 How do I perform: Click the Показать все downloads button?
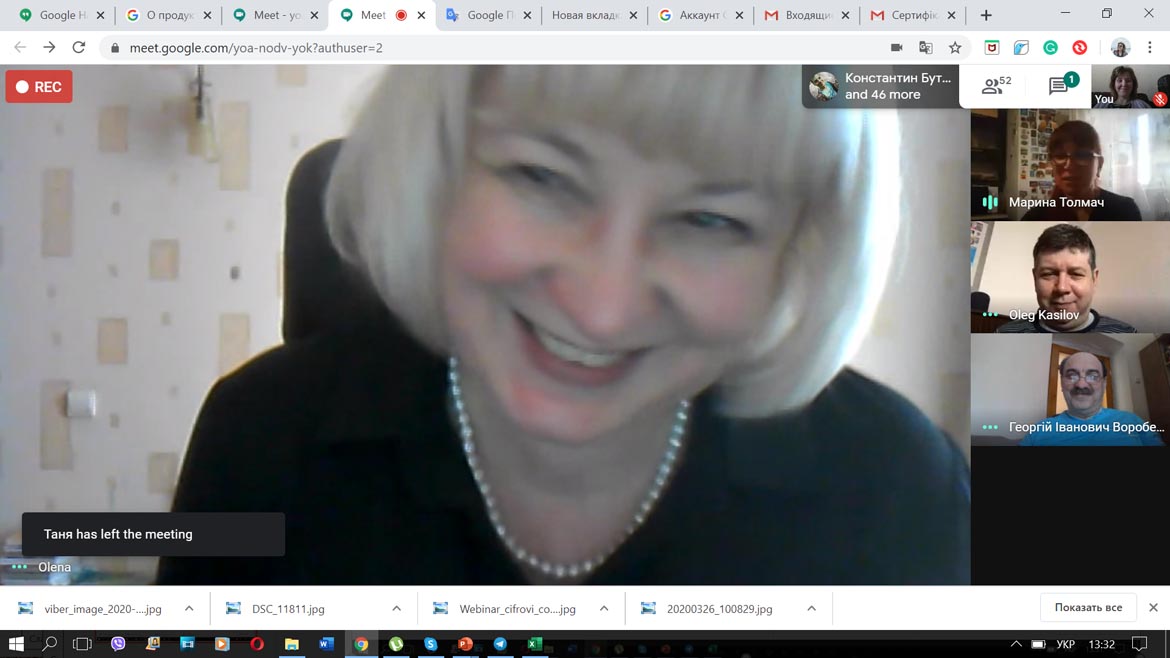coord(1087,608)
